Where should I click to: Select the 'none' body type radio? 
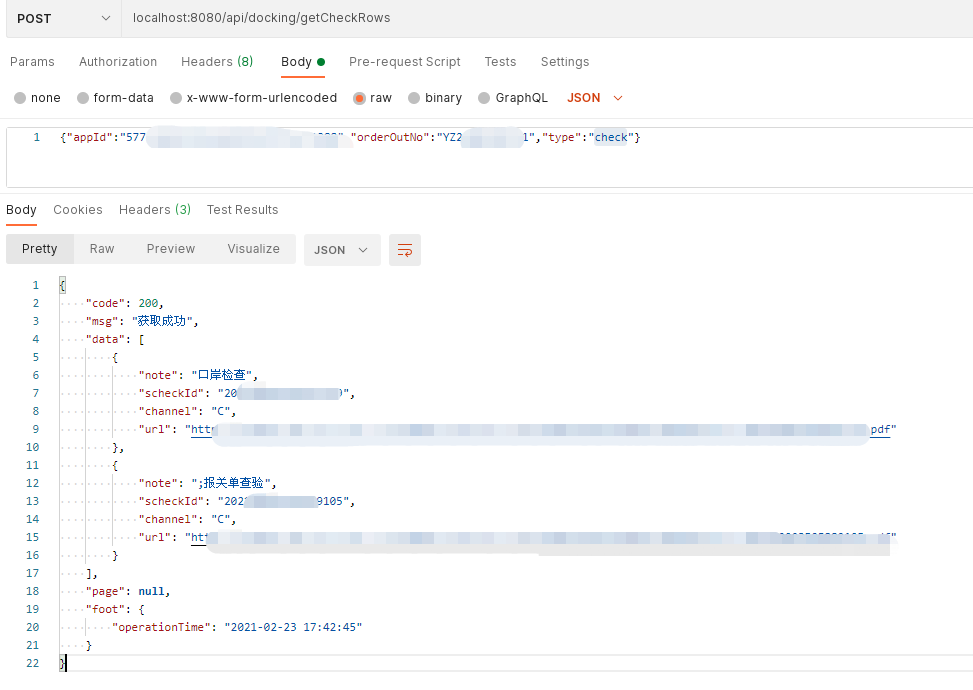tap(21, 98)
